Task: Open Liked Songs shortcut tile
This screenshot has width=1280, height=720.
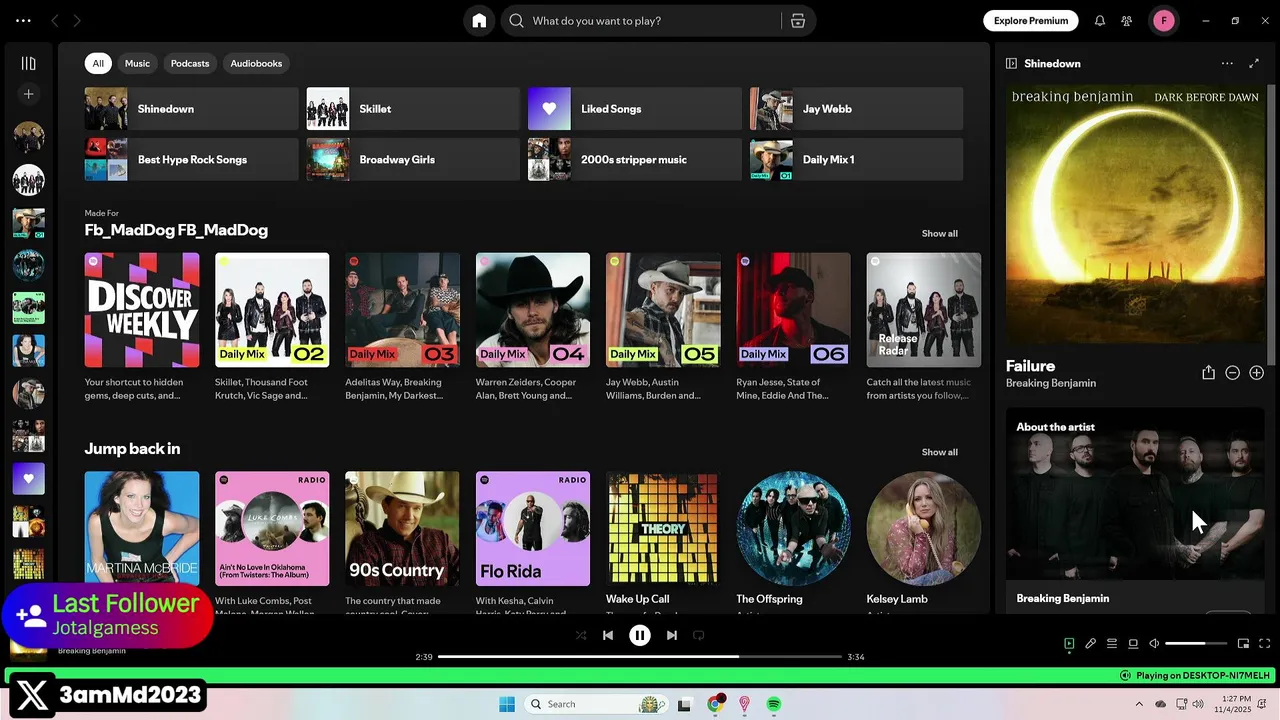Action: [635, 109]
